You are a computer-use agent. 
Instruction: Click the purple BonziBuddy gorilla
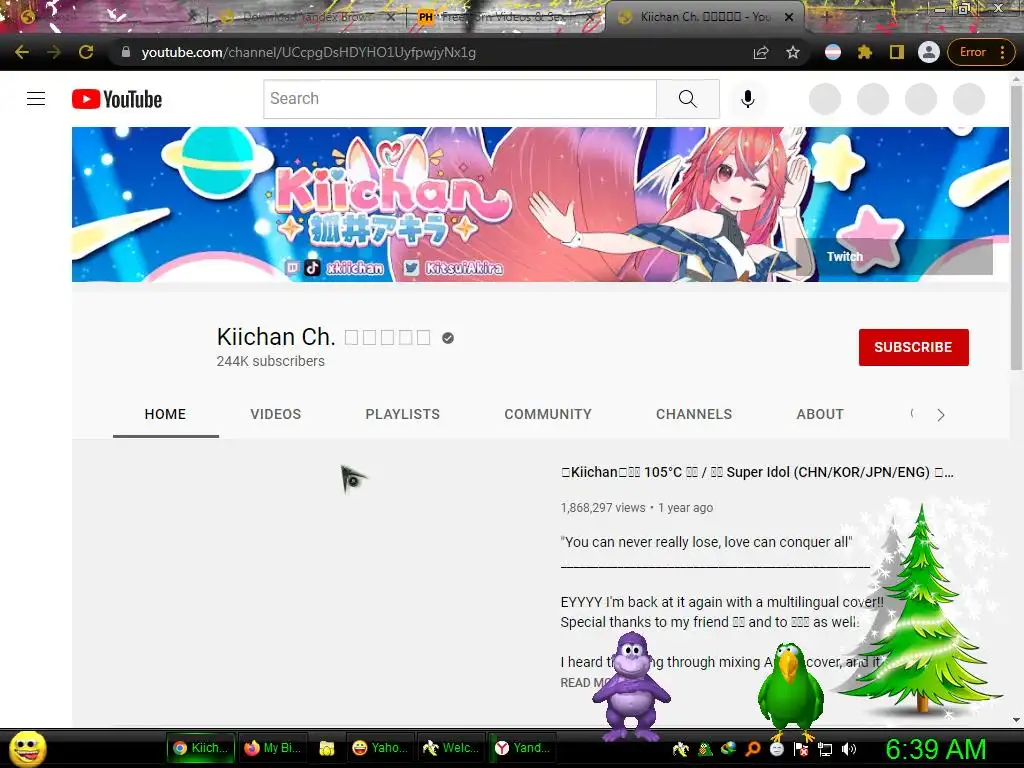click(x=630, y=686)
